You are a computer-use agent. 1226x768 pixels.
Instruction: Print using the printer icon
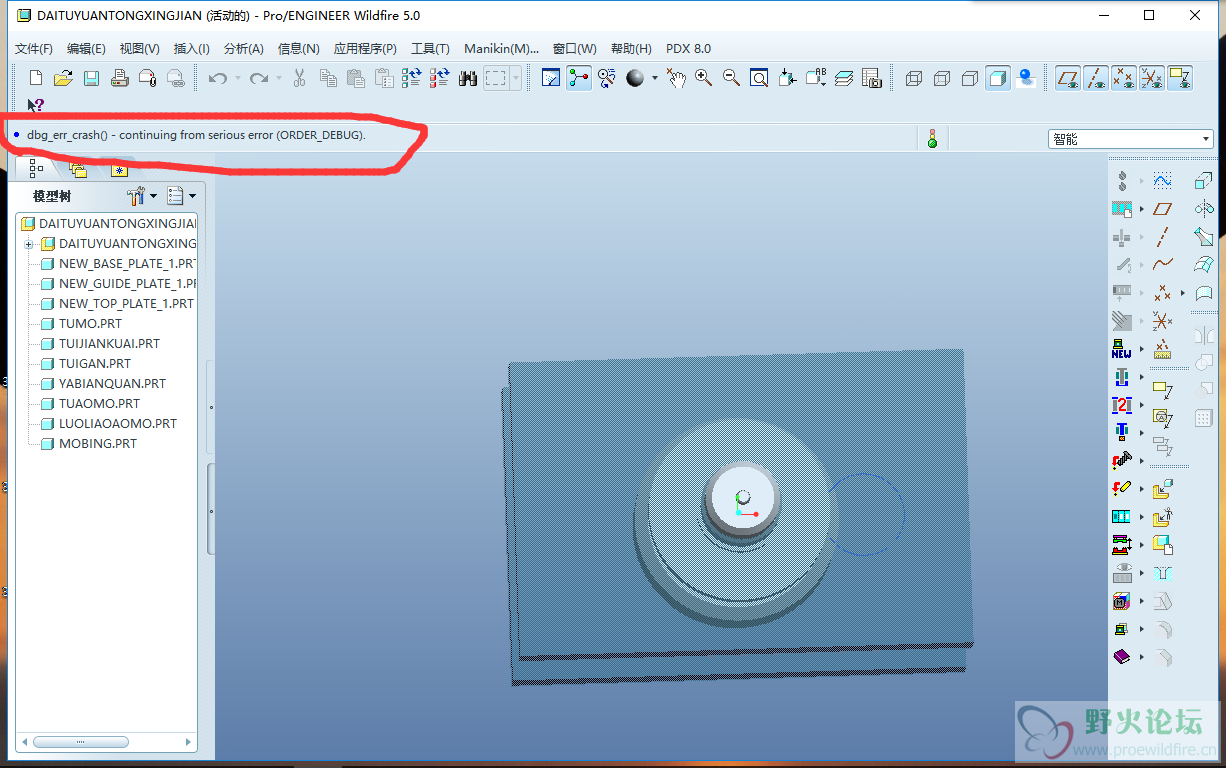click(119, 78)
